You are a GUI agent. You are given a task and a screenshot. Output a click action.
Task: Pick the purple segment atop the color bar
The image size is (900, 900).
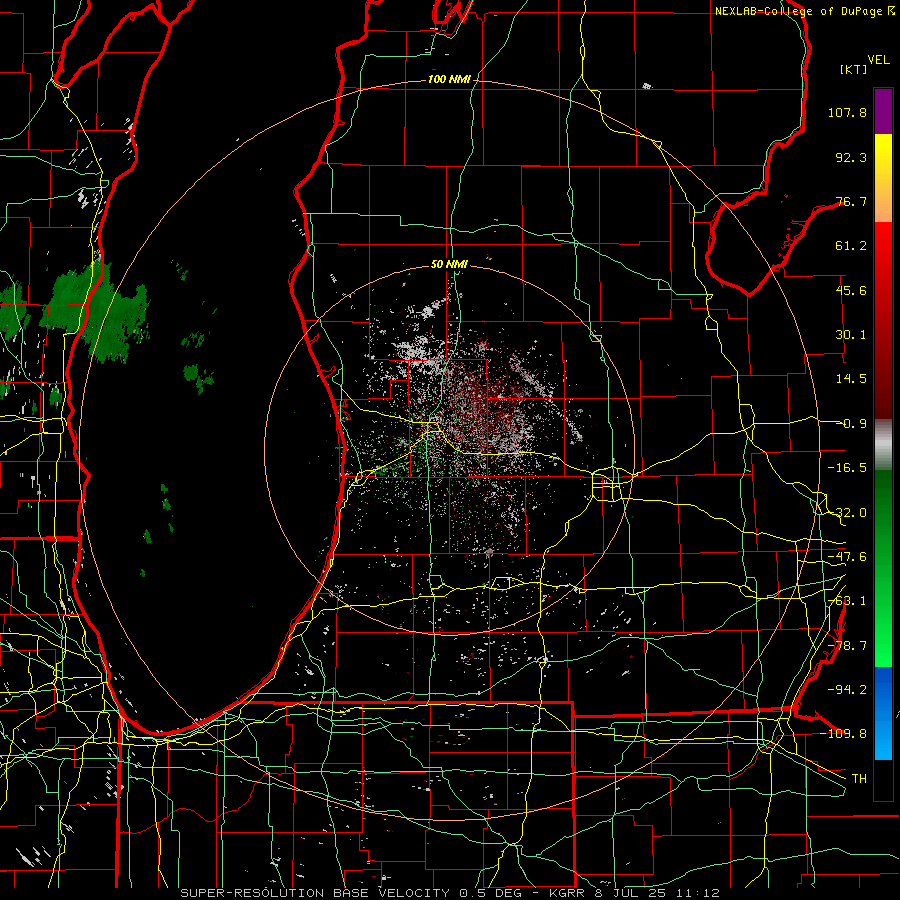[883, 111]
